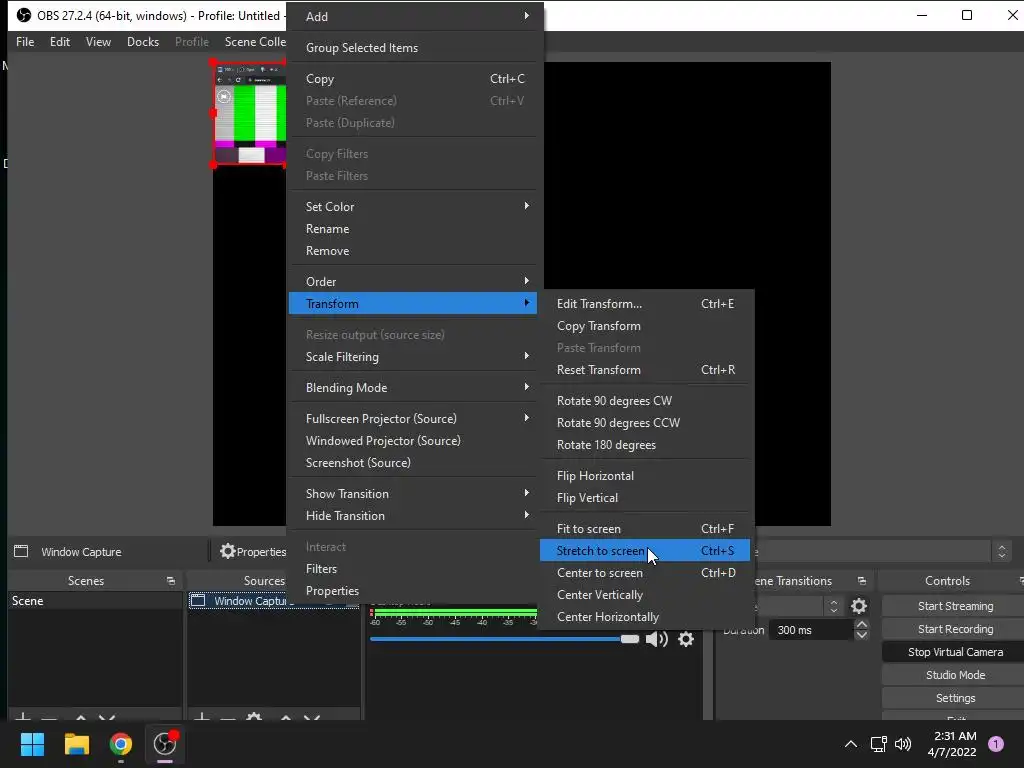The image size is (1024, 768).
Task: Open Windowed Projector (Source)
Action: click(415, 441)
